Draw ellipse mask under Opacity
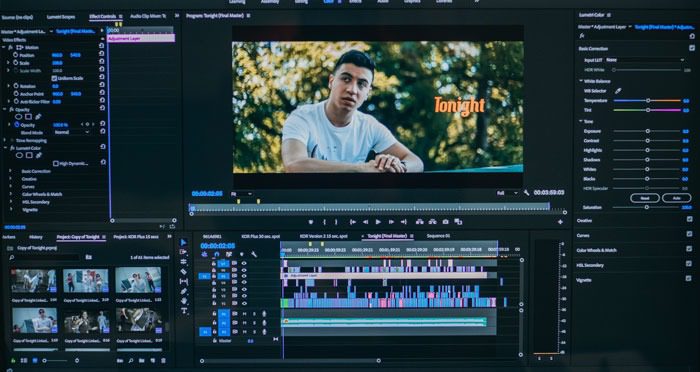700x372 pixels. click(x=18, y=117)
